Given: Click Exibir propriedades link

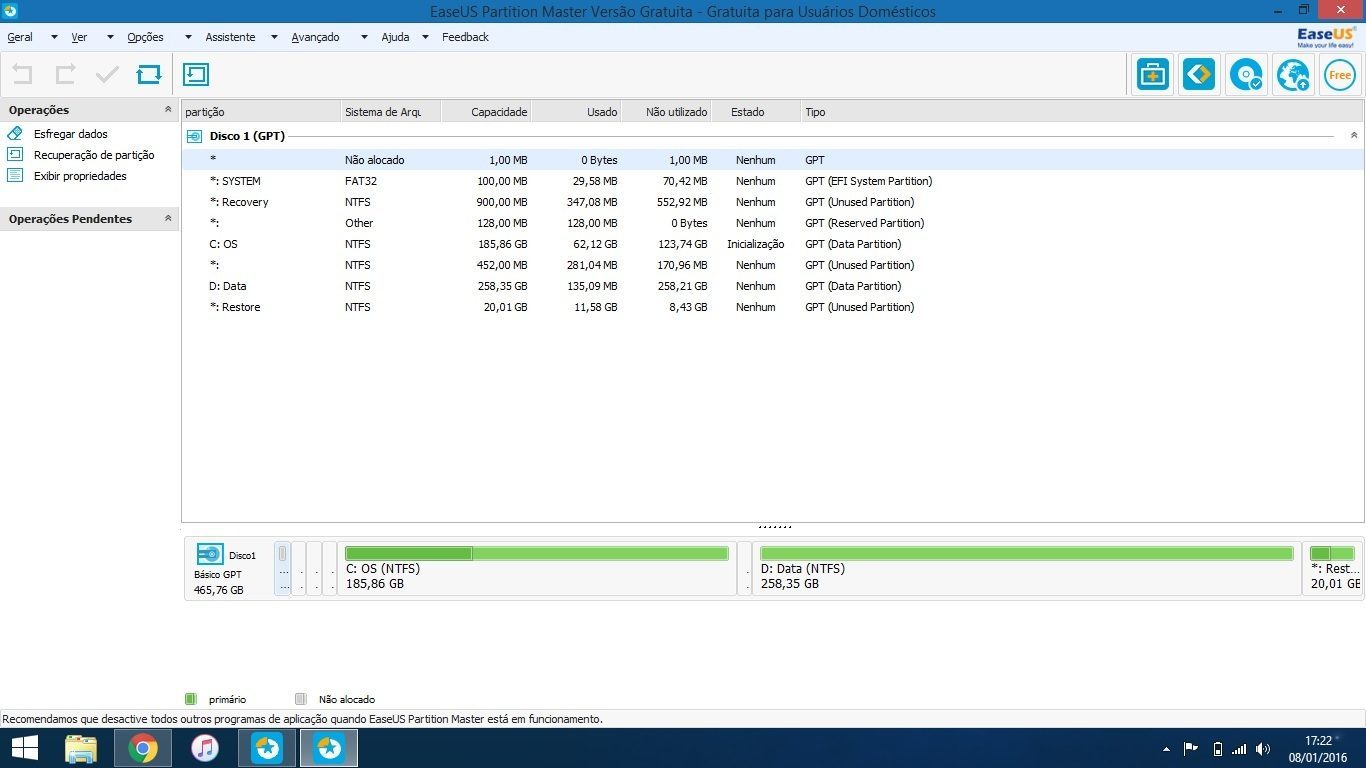Looking at the screenshot, I should (x=80, y=176).
